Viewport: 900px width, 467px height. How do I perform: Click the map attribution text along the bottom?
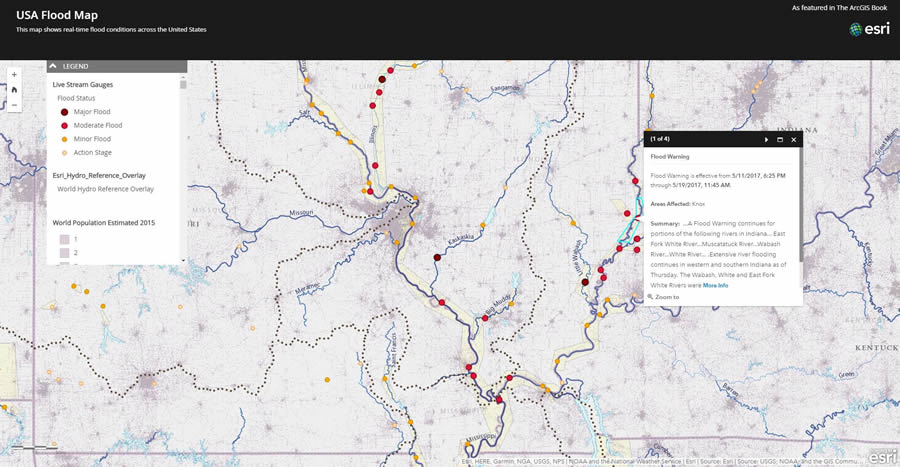click(662, 461)
